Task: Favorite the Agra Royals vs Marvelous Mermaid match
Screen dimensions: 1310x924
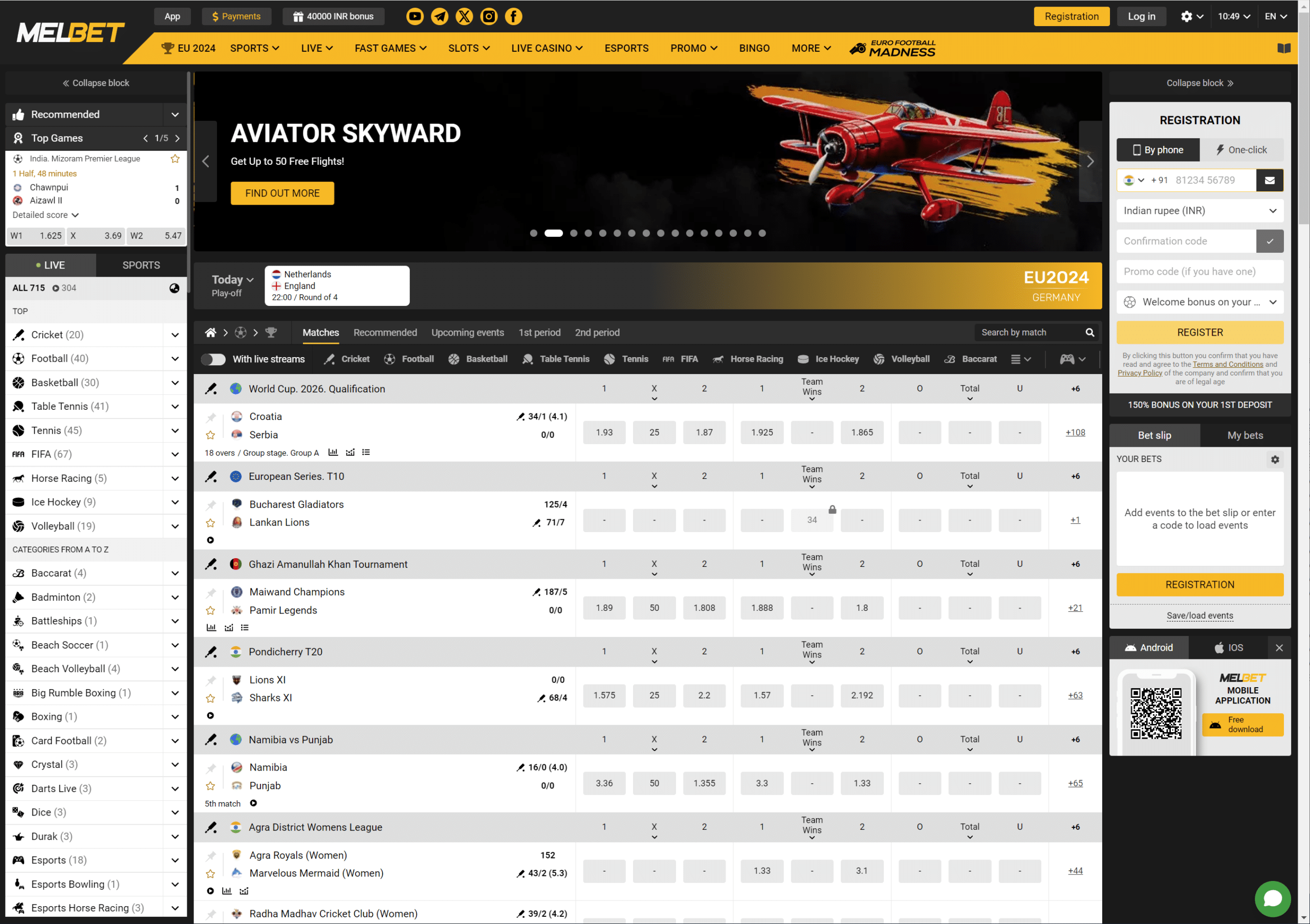Action: (210, 874)
